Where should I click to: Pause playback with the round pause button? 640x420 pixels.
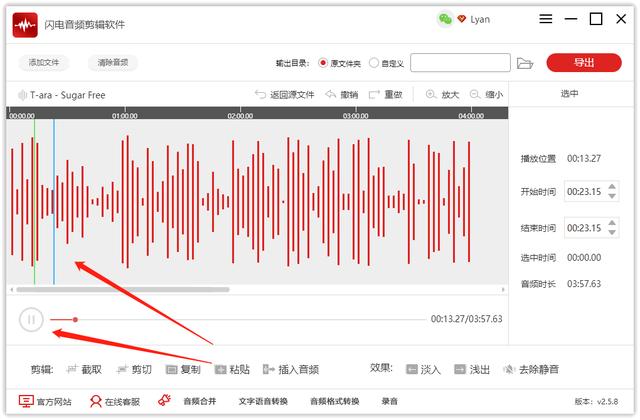pos(31,320)
